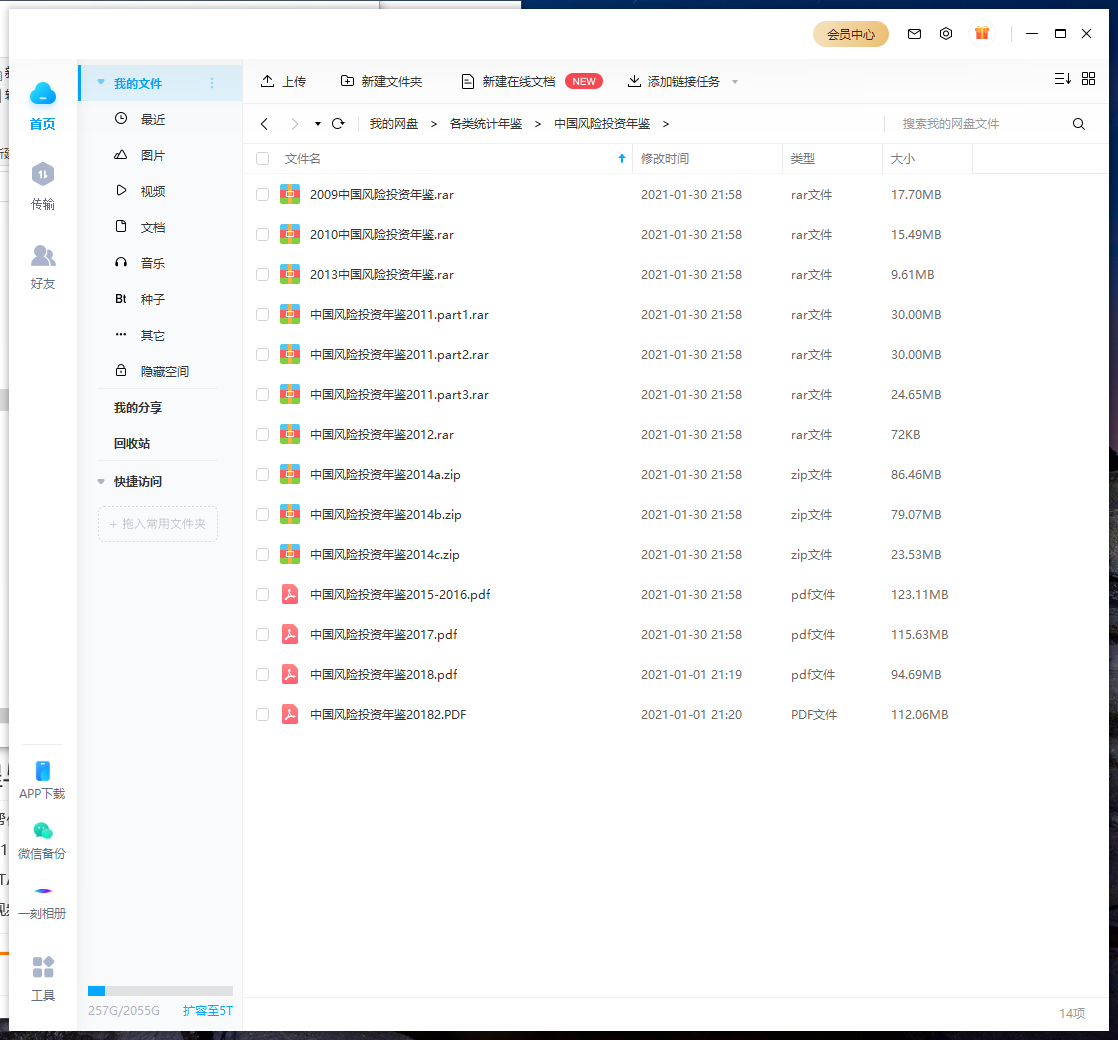
Task: Select checkbox of 中国风险投资年鉴2011.part1.rar
Action: pyautogui.click(x=262, y=314)
